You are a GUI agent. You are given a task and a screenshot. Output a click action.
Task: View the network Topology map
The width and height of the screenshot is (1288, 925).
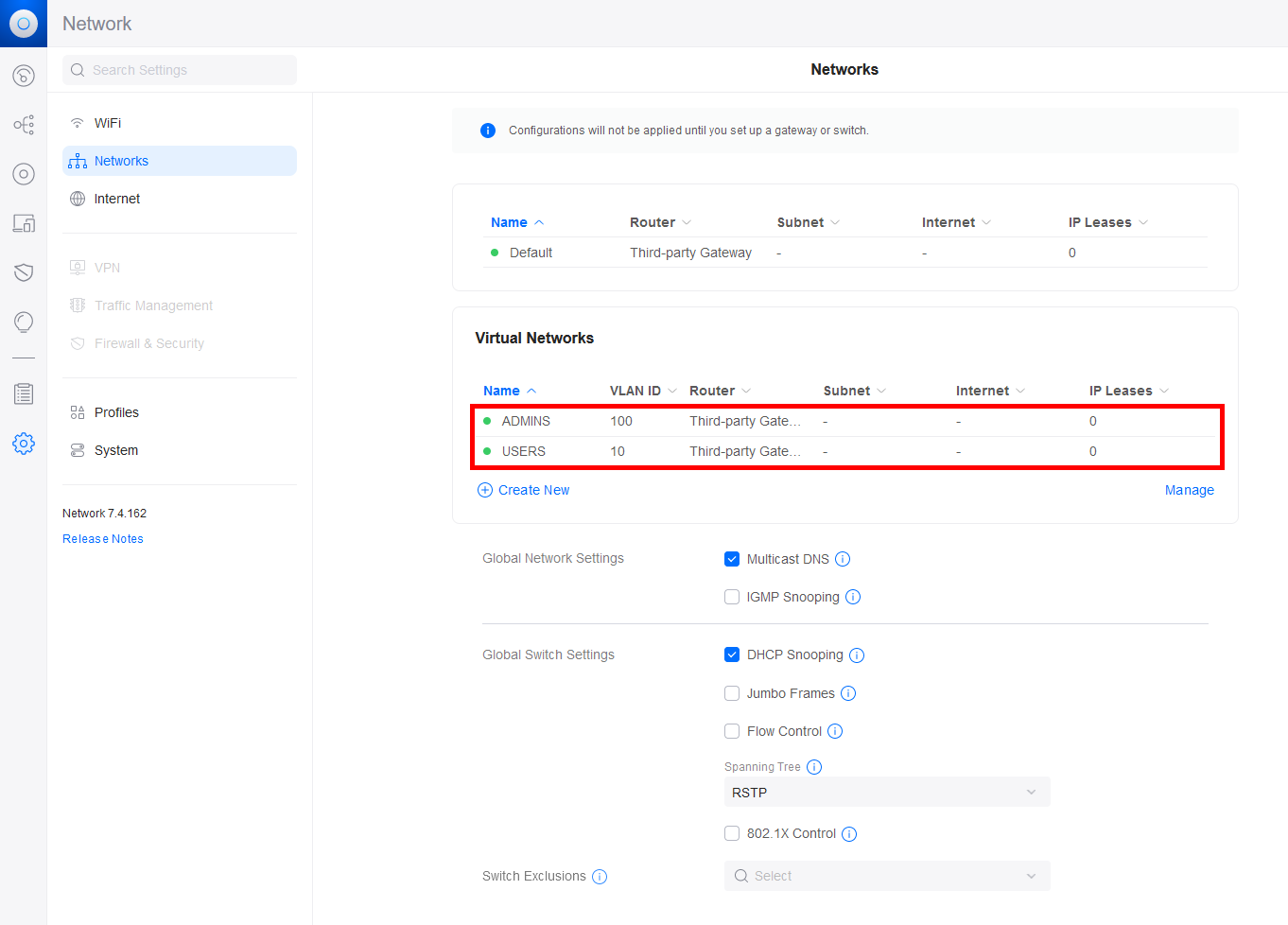[x=23, y=124]
